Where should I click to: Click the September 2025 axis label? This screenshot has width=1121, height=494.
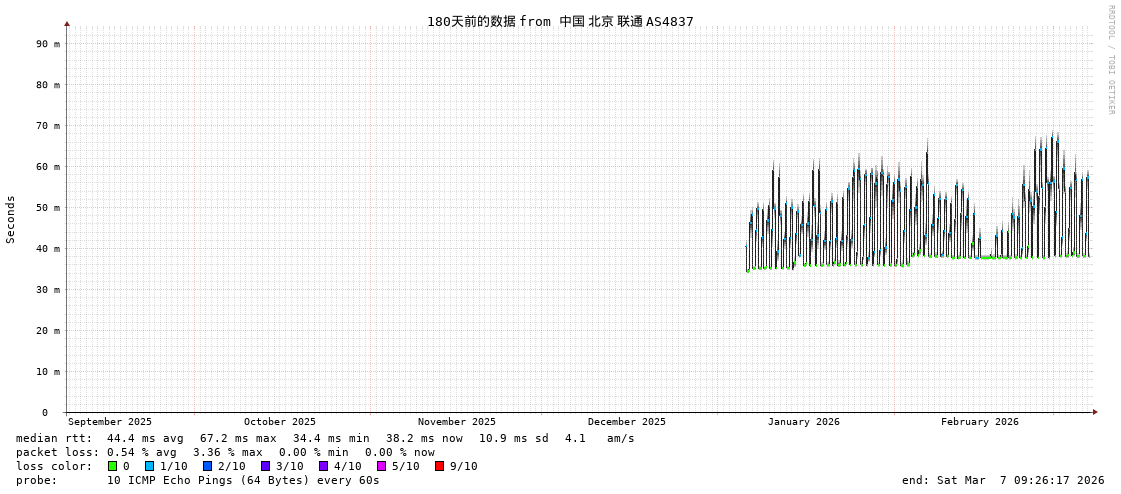(x=110, y=422)
